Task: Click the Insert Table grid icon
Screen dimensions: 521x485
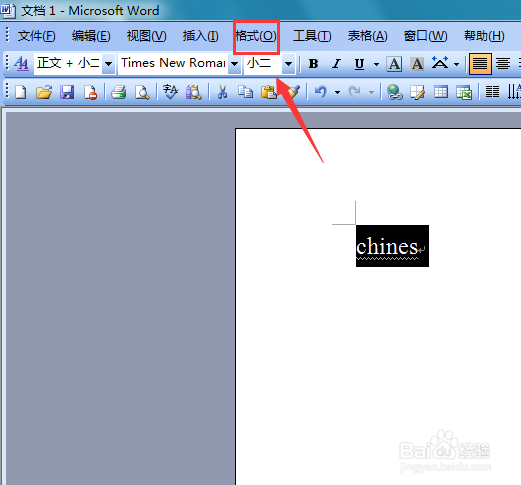Action: (x=441, y=92)
